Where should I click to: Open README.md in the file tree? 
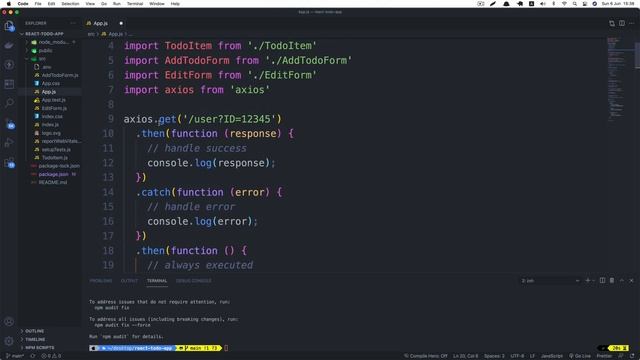click(x=52, y=182)
